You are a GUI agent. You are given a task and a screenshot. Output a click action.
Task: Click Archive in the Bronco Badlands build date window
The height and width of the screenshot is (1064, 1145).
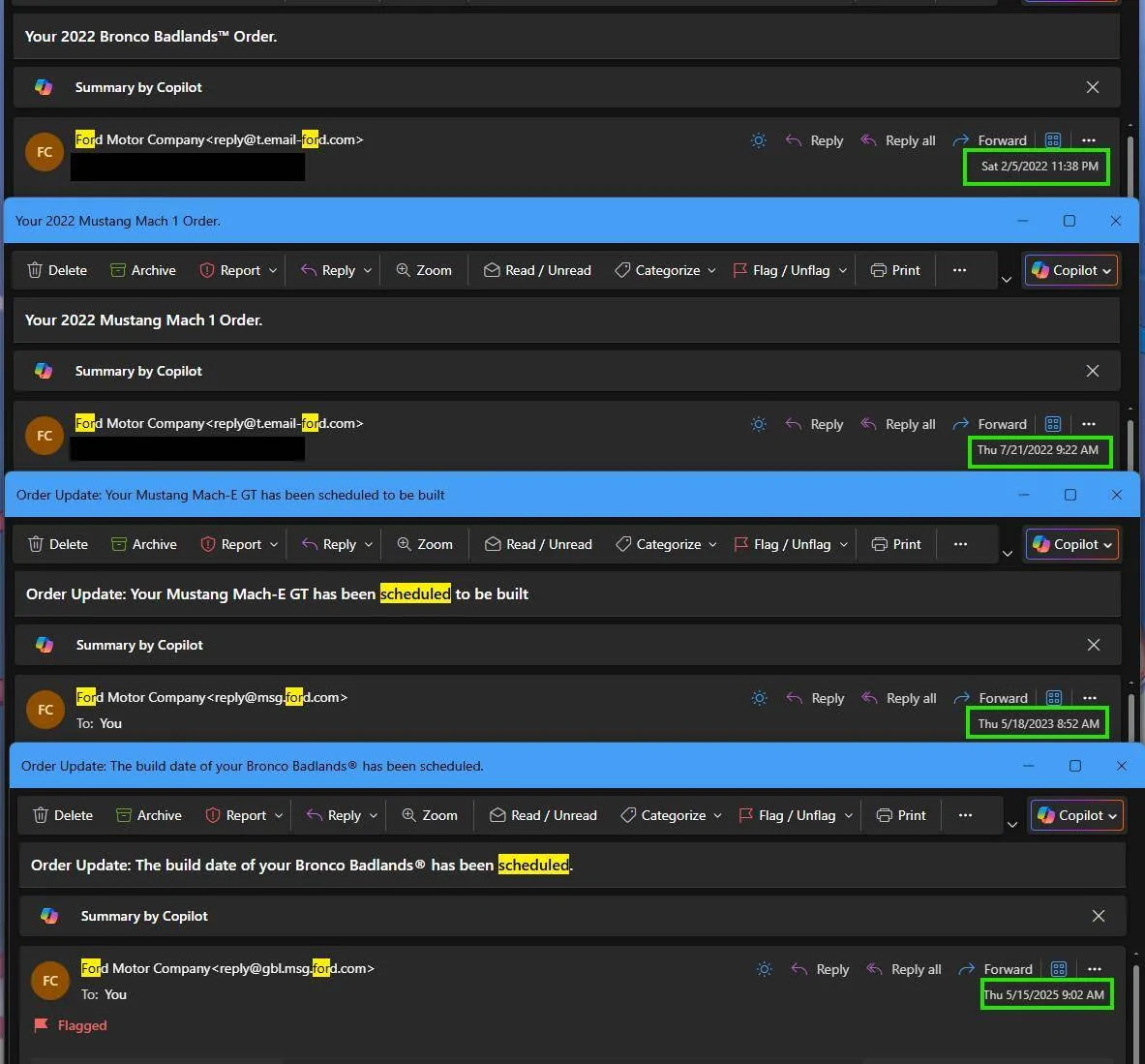click(149, 815)
